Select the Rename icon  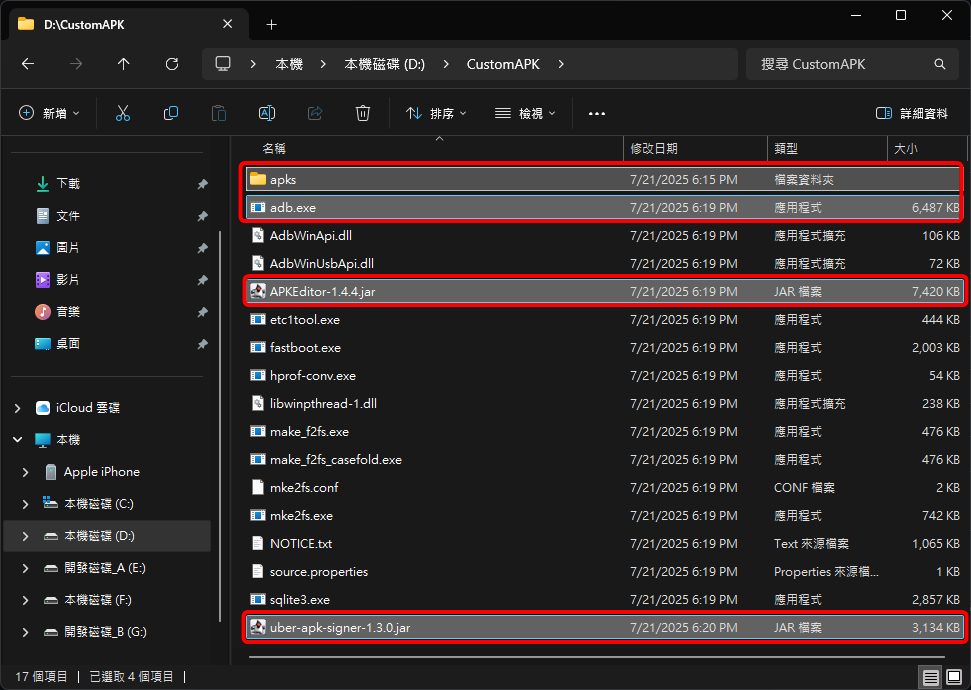point(266,113)
